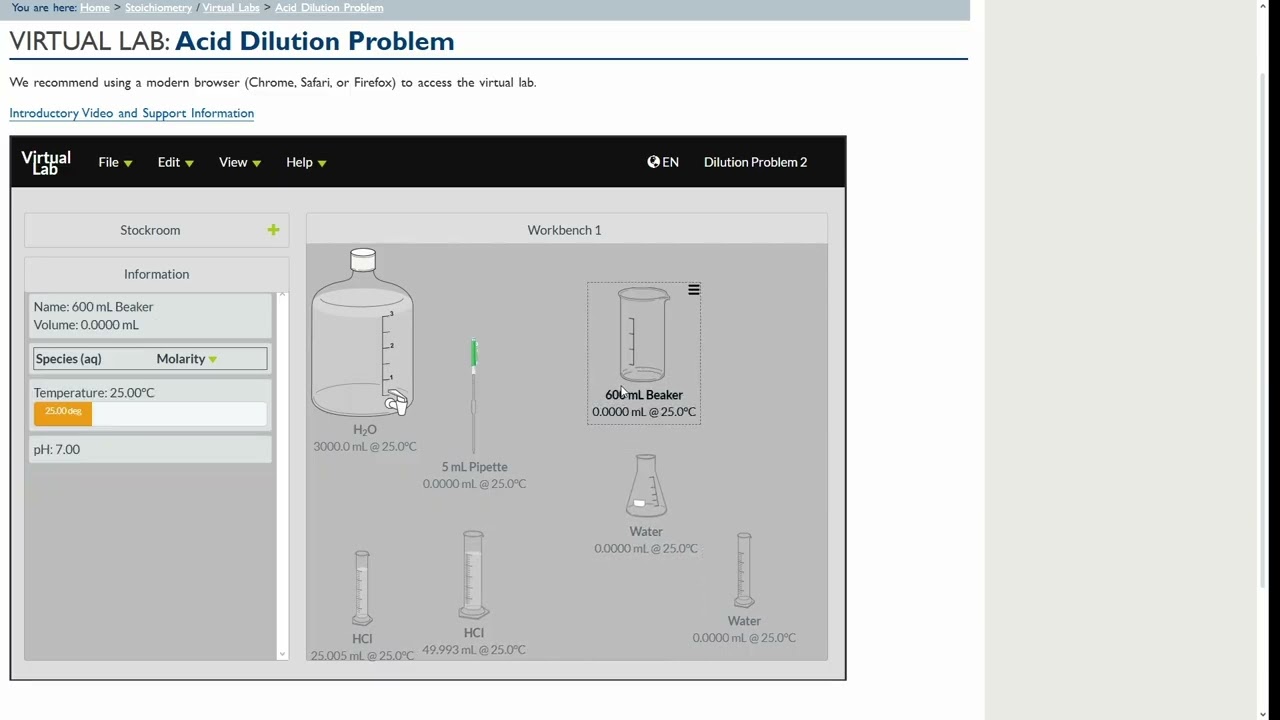Click the globe EN language selector
1280x720 pixels.
[663, 162]
